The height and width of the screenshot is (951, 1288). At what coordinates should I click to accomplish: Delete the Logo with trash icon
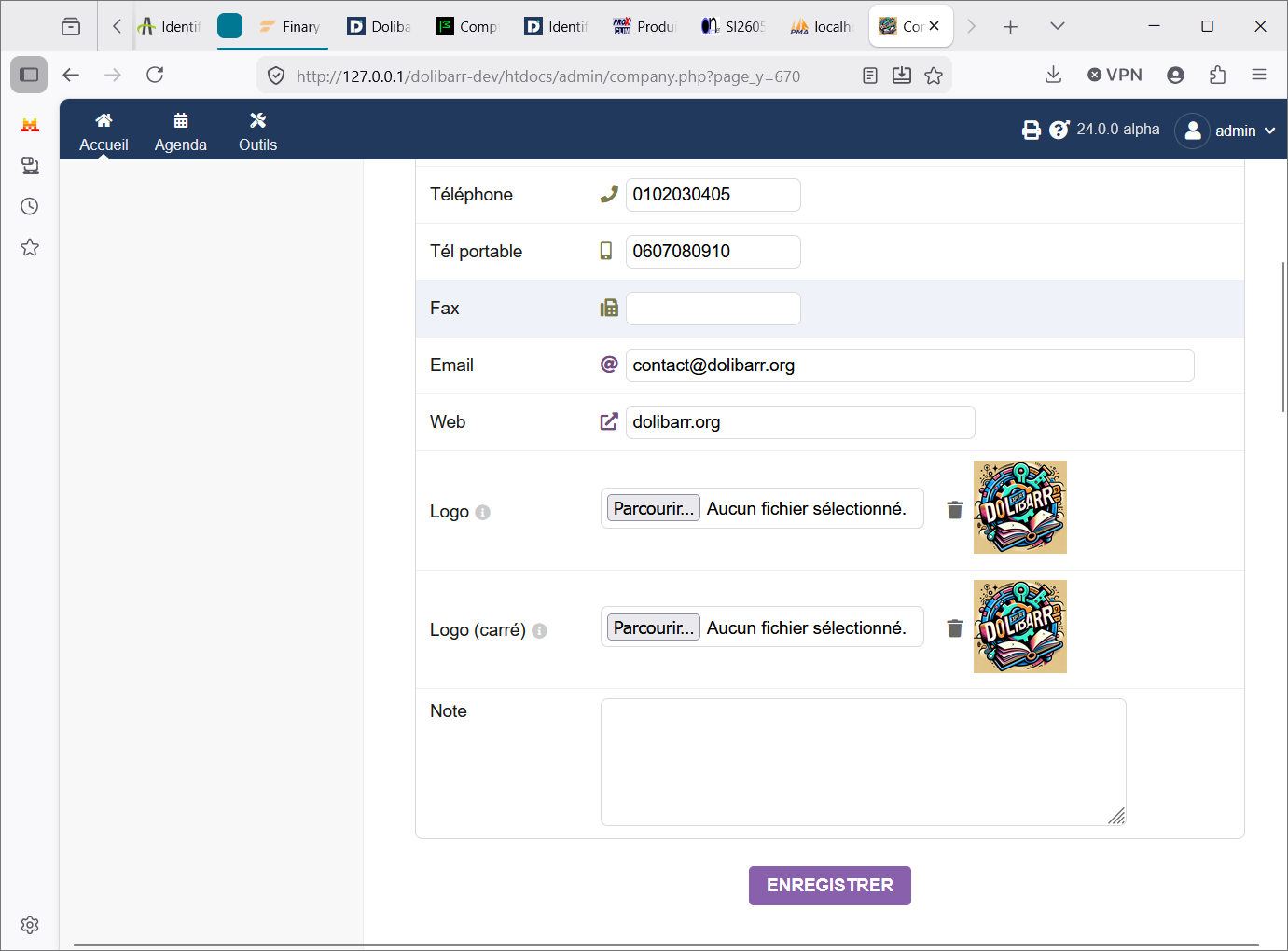pyautogui.click(x=955, y=510)
